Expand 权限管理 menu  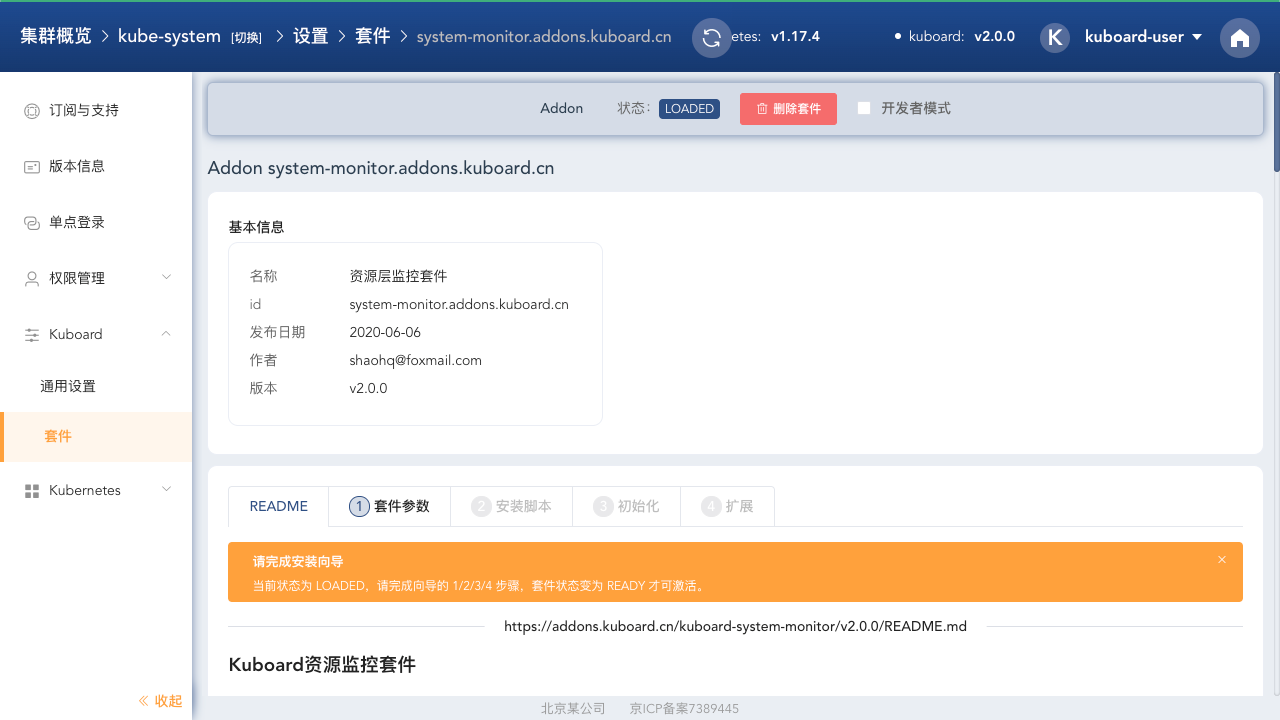click(96, 278)
